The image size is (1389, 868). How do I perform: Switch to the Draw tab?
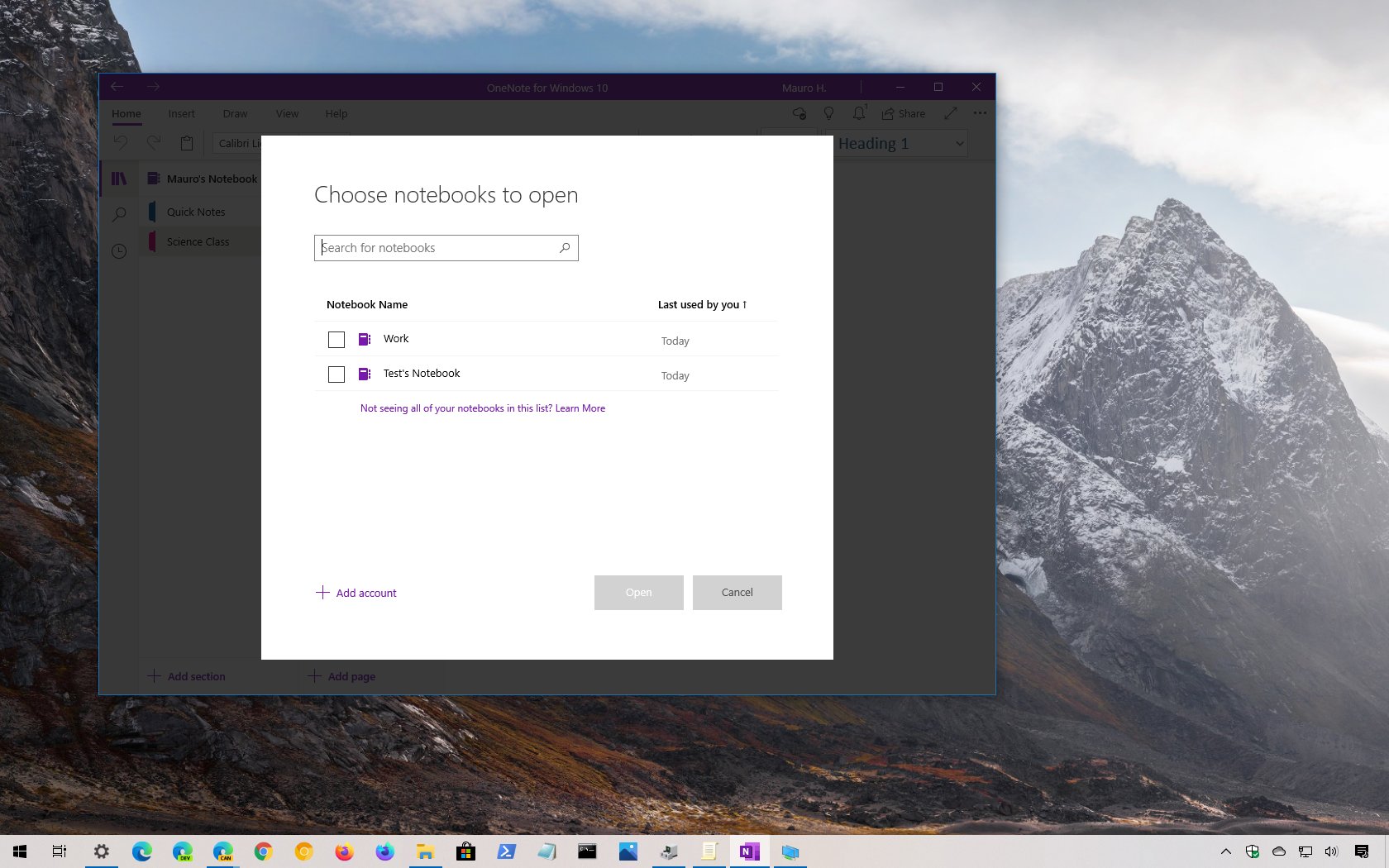click(235, 113)
